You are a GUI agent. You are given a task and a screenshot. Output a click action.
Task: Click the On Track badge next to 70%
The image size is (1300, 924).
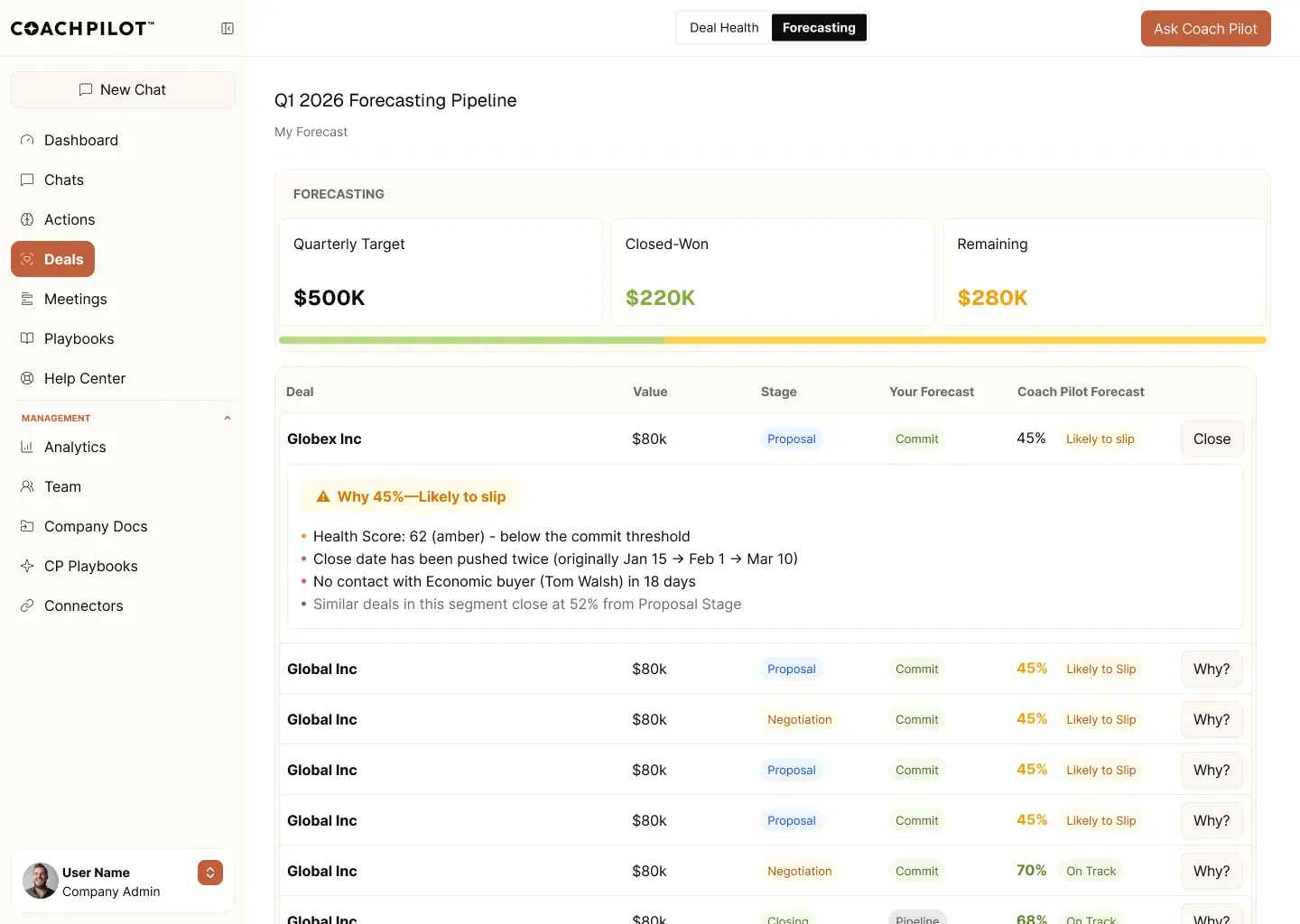pos(1091,871)
